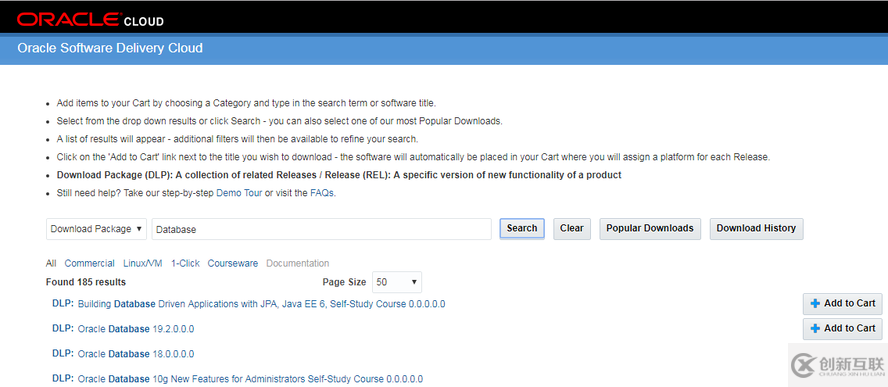This screenshot has width=888, height=387.
Task: Open Building Database Driven Applications course link
Action: (261, 304)
